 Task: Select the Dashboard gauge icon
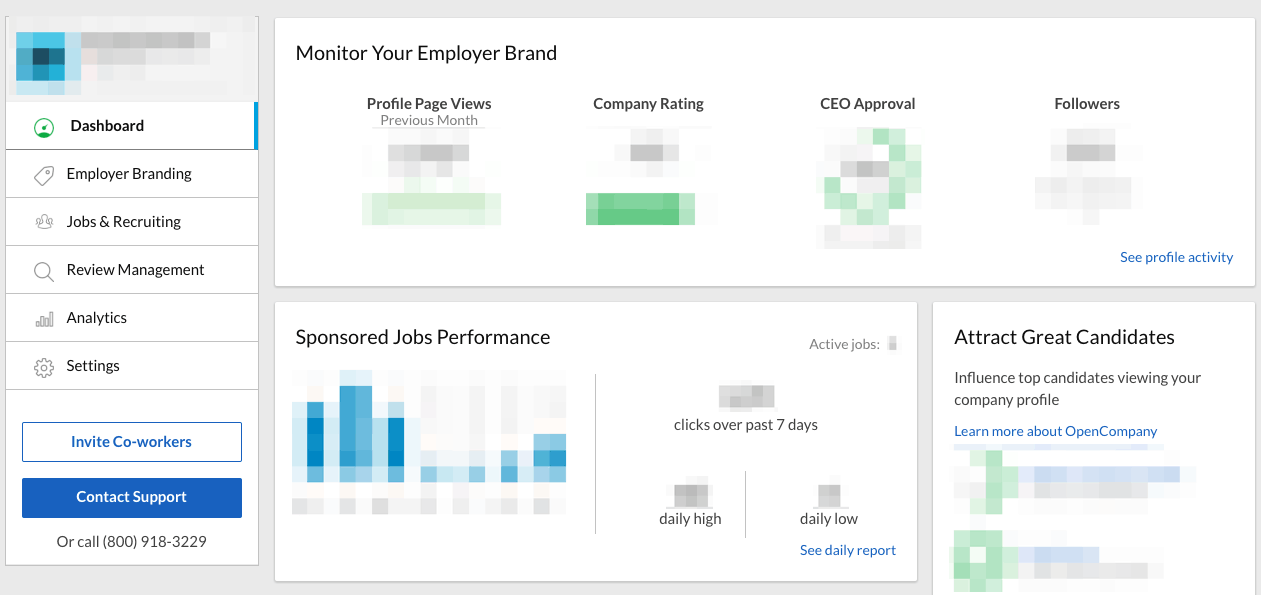click(43, 126)
